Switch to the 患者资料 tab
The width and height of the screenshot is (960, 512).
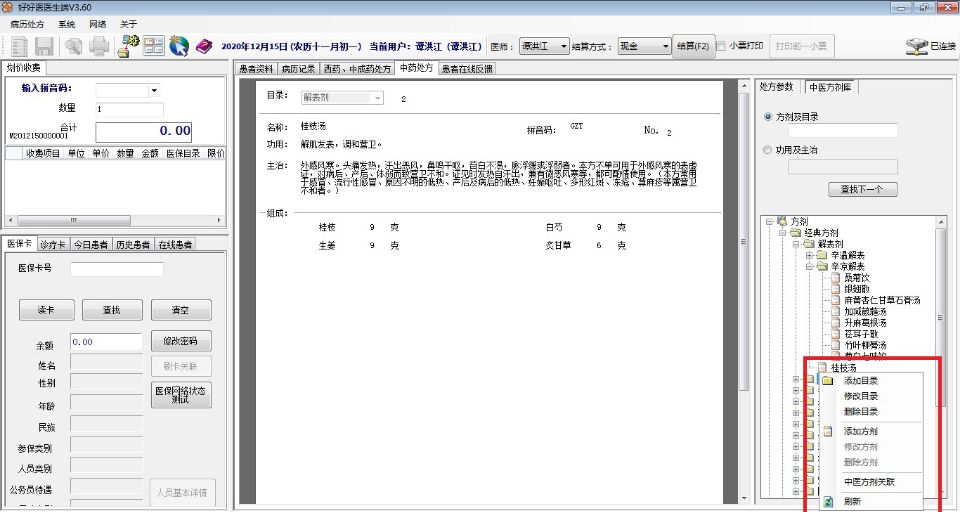(x=257, y=69)
